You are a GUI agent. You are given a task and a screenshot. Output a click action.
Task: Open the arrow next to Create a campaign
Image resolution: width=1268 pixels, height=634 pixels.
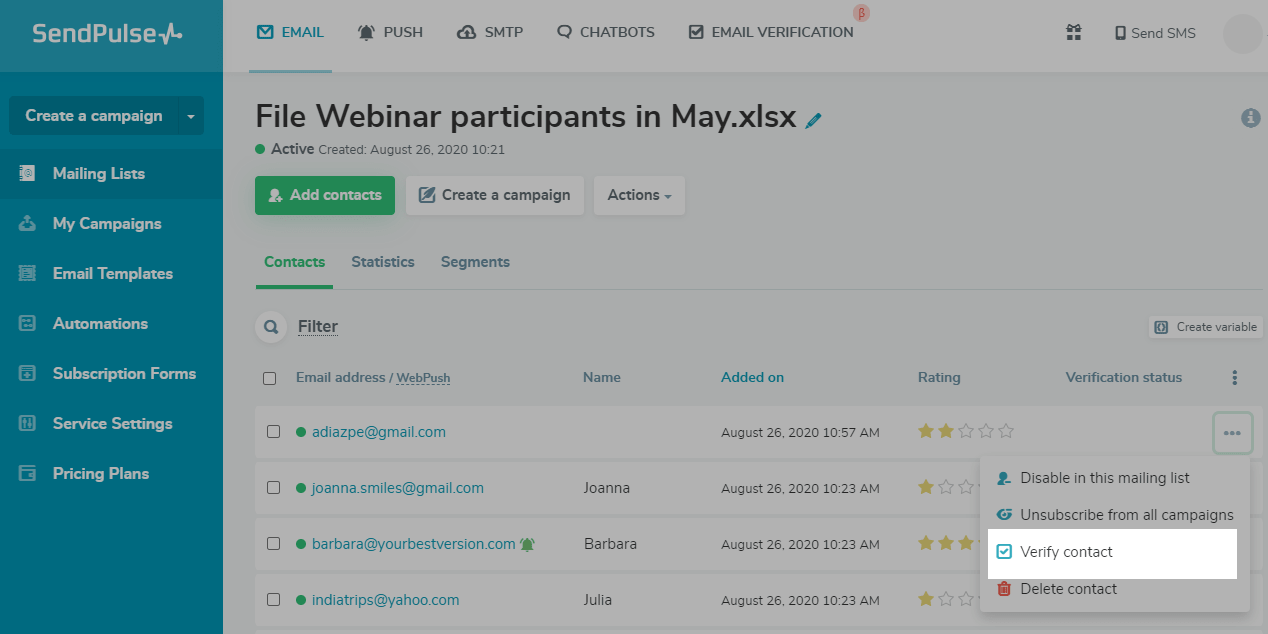click(191, 116)
